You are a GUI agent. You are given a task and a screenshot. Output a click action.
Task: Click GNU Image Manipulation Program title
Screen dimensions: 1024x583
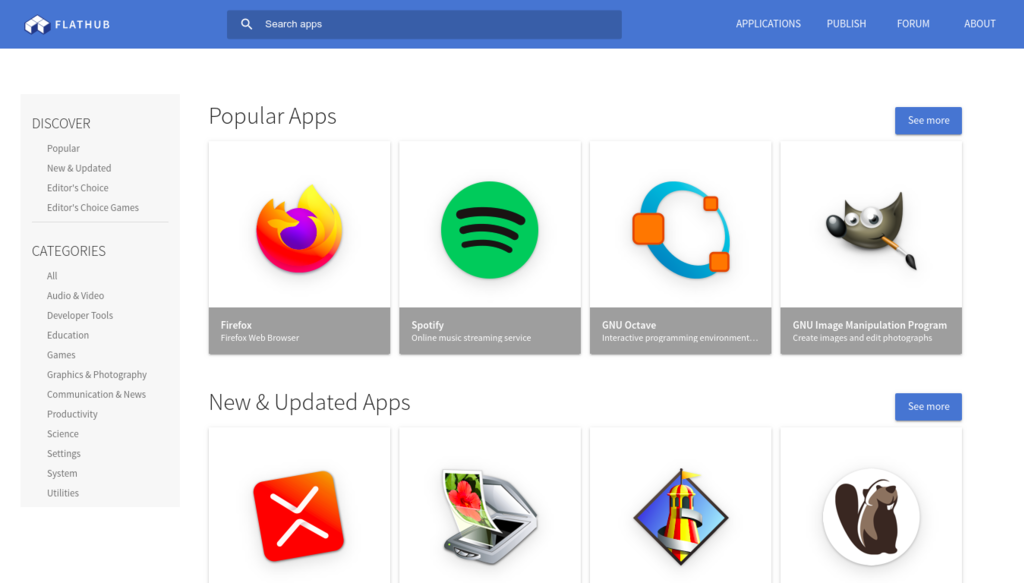pos(869,324)
